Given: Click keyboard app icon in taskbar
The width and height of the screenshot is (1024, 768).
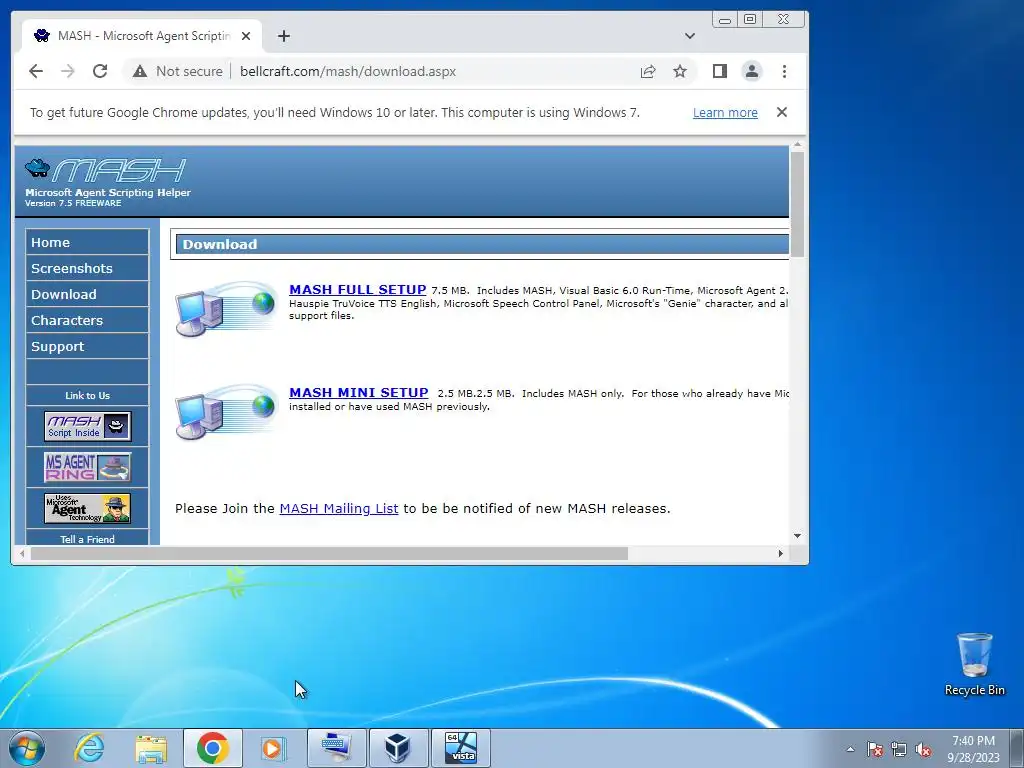Looking at the screenshot, I should click(x=336, y=748).
